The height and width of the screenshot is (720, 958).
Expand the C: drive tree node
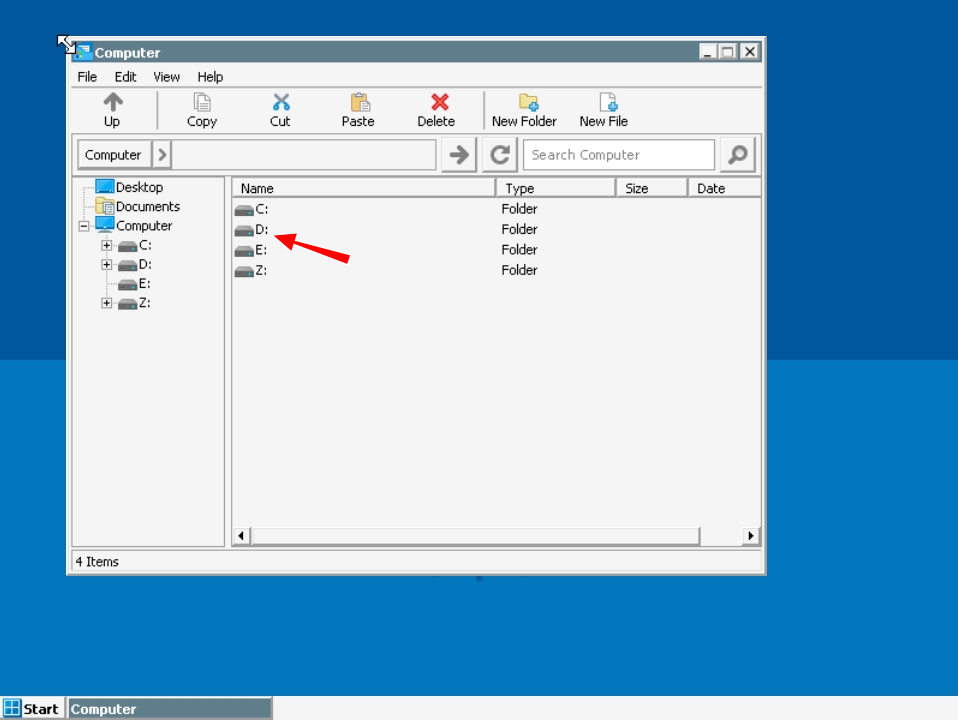[x=106, y=245]
